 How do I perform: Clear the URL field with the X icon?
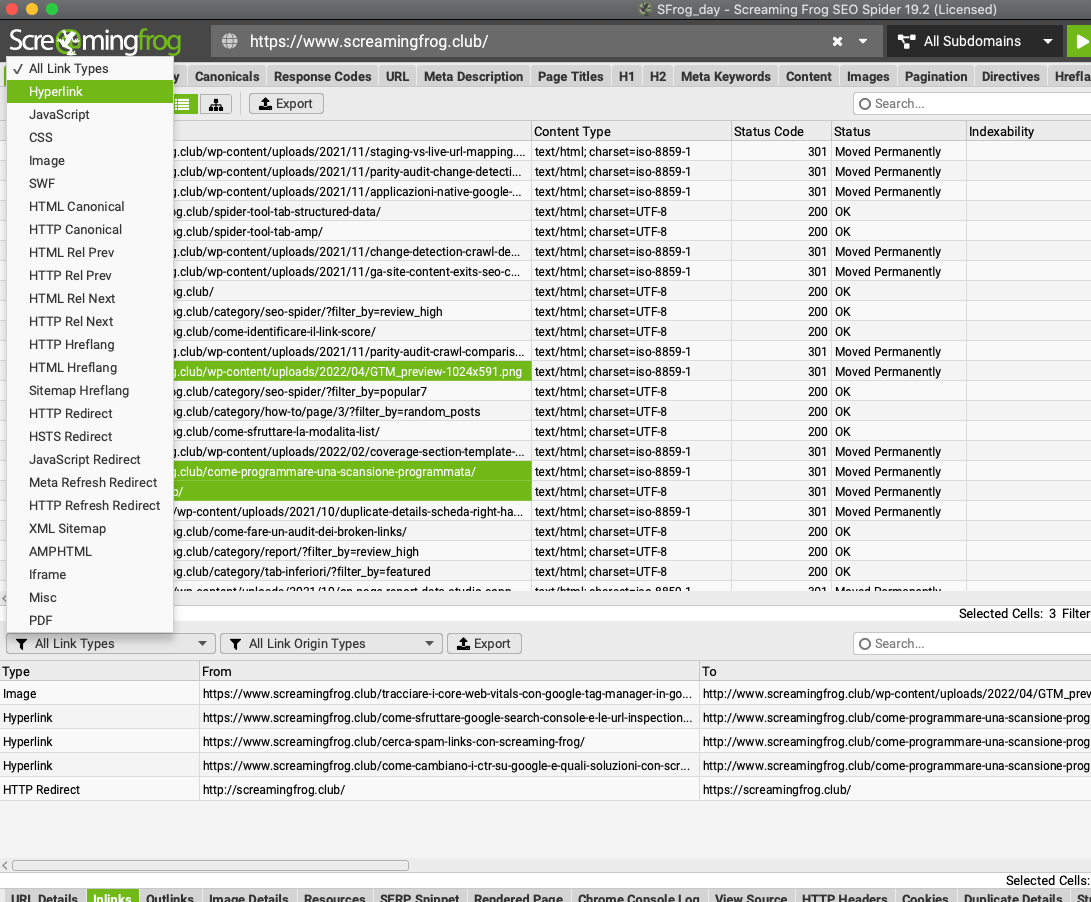coord(837,41)
